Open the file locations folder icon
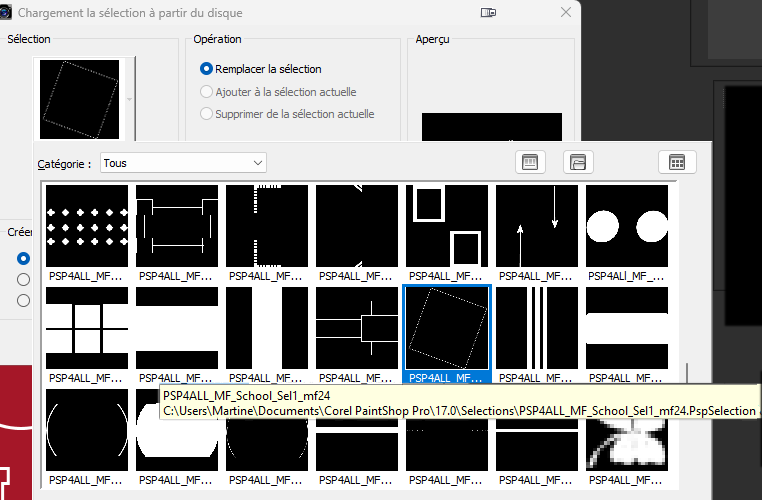The height and width of the screenshot is (500, 762). (579, 162)
